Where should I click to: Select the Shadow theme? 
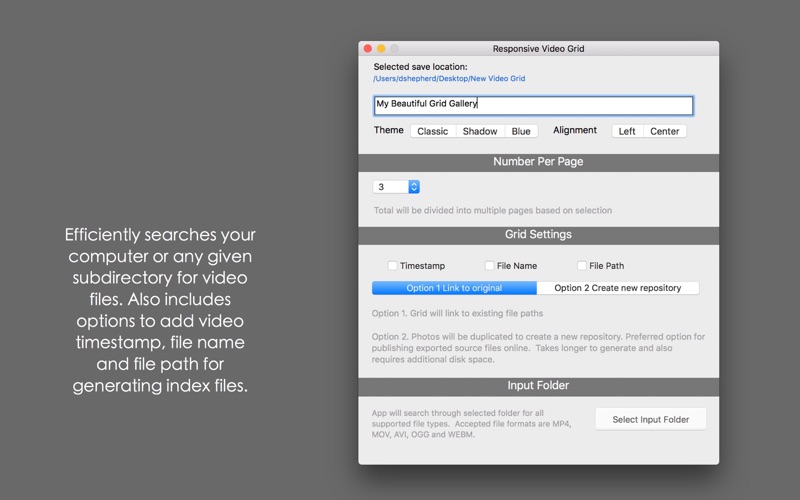pyautogui.click(x=480, y=131)
